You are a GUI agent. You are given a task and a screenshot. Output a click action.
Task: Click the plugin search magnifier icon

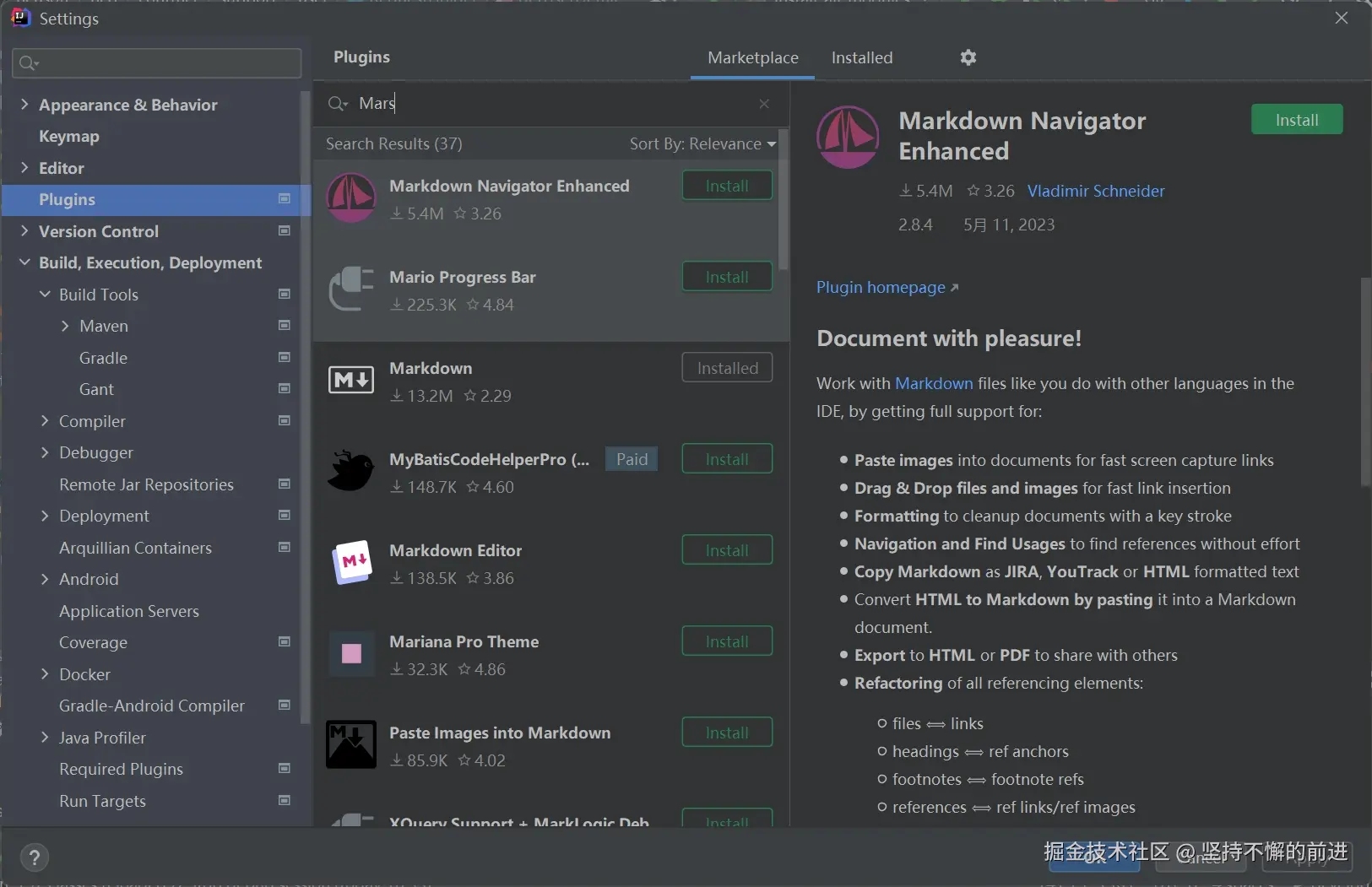[x=337, y=103]
